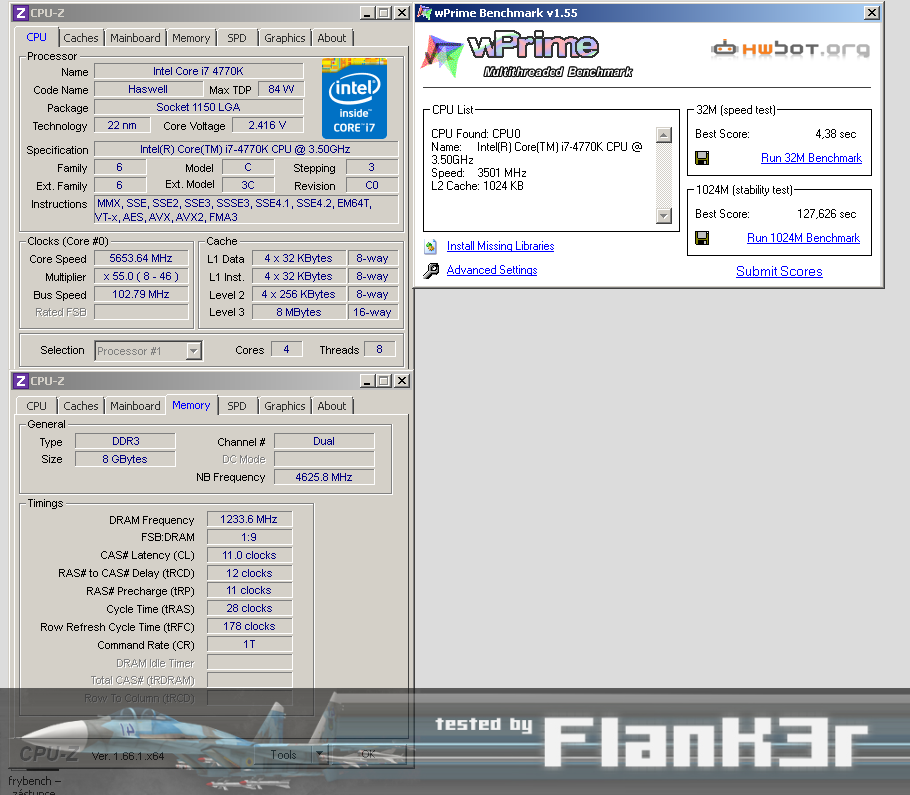Click the Core Voltage value 2.416 V
Viewport: 910px width, 795px height.
pyautogui.click(x=268, y=125)
